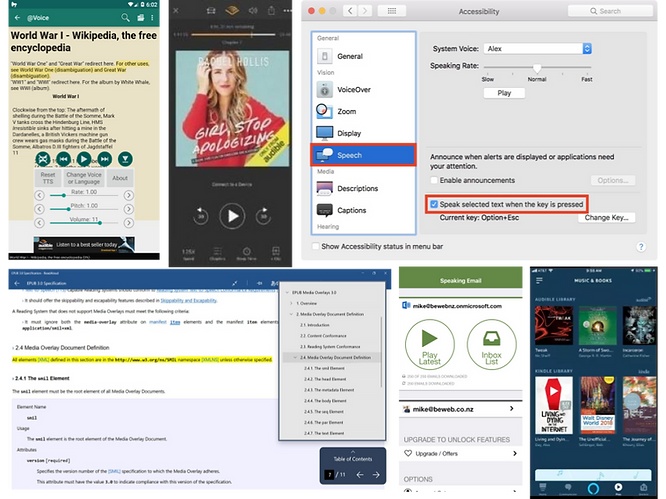The width and height of the screenshot is (666, 499).
Task: Select Display in Accessibility sidebar
Action: [x=364, y=133]
